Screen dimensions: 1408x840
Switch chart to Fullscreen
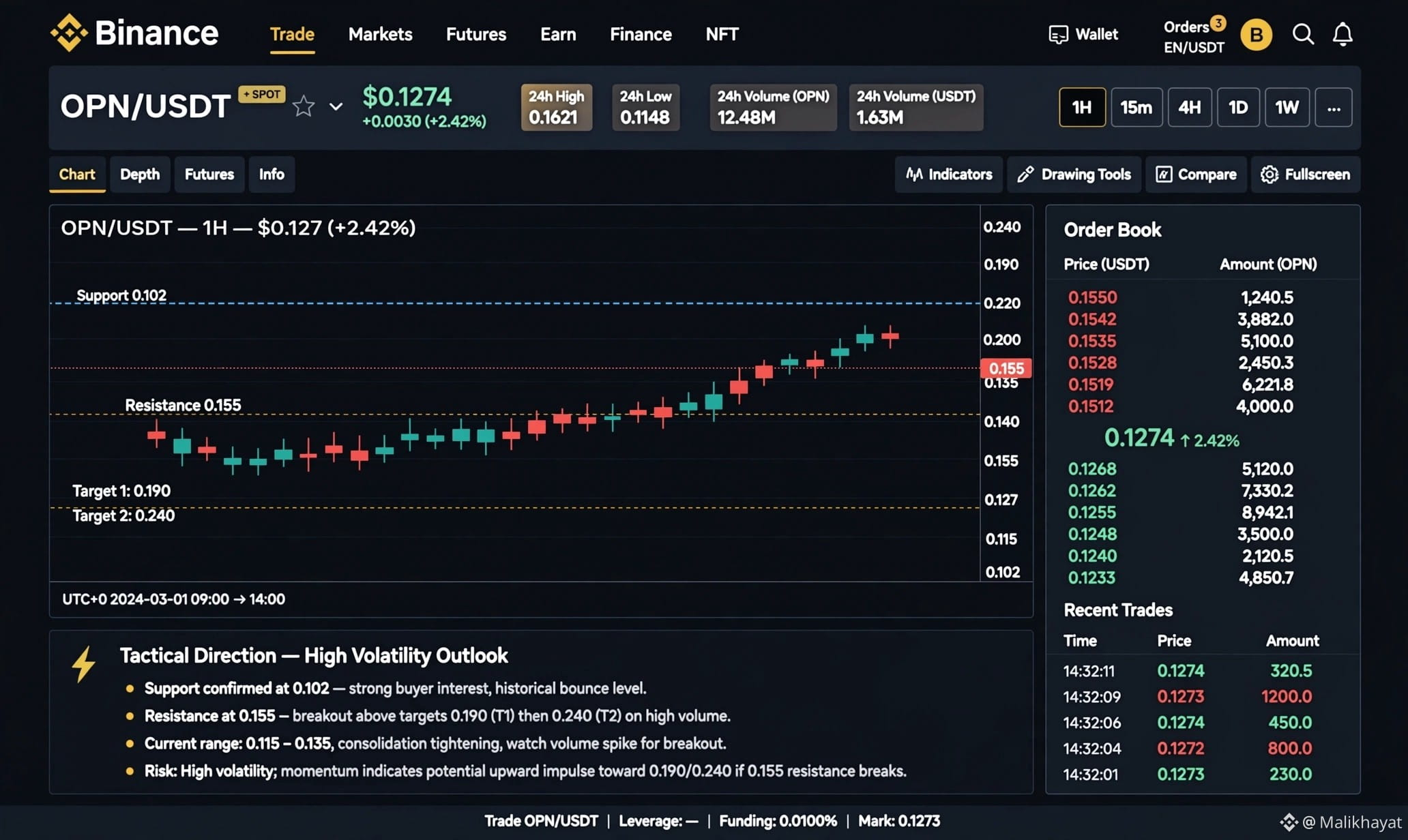[x=1305, y=175]
